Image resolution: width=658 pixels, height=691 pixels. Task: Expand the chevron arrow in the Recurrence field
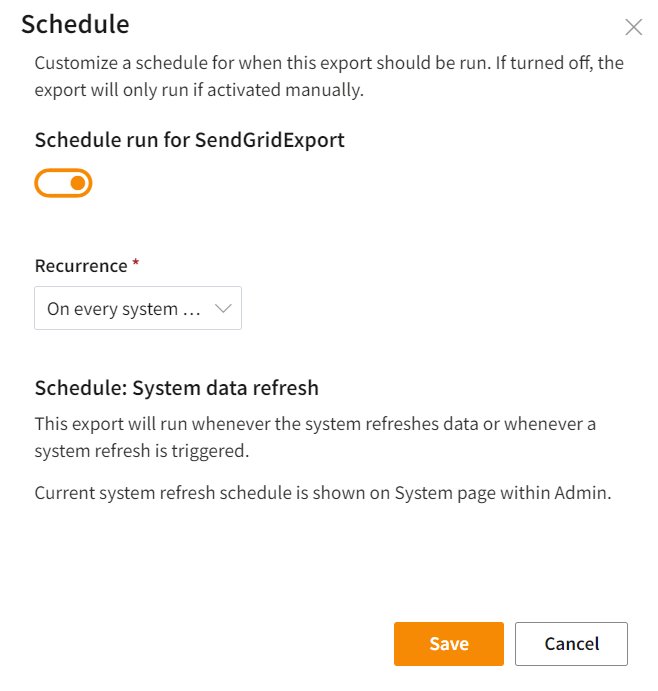(x=223, y=309)
